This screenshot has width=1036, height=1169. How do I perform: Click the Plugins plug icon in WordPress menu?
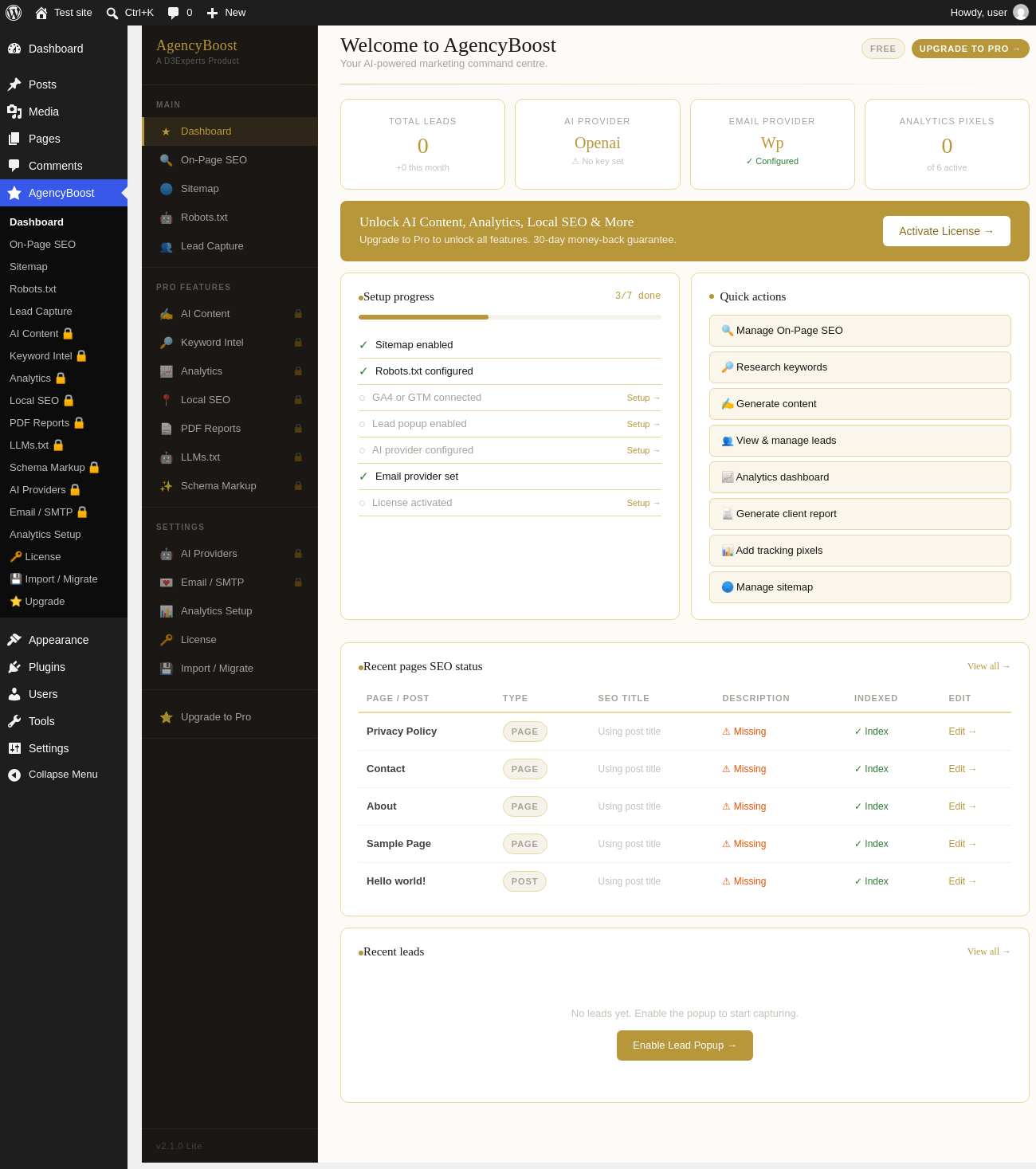point(14,667)
